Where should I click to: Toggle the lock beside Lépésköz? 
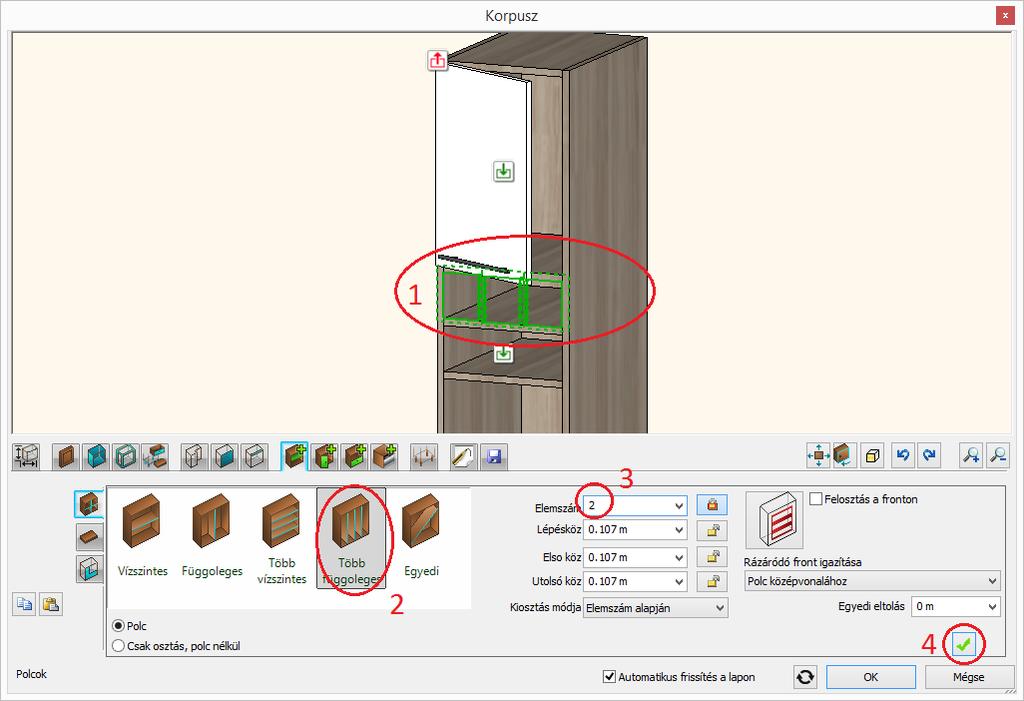coord(712,530)
